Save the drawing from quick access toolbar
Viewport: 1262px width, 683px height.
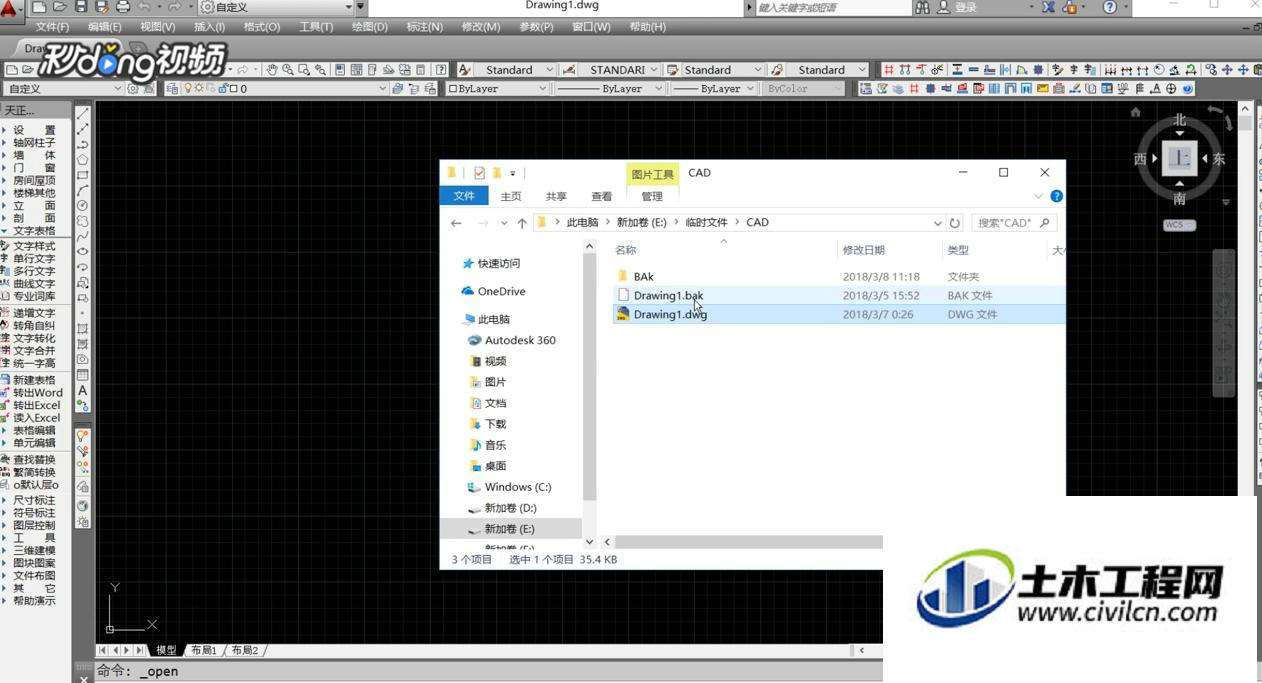[81, 7]
